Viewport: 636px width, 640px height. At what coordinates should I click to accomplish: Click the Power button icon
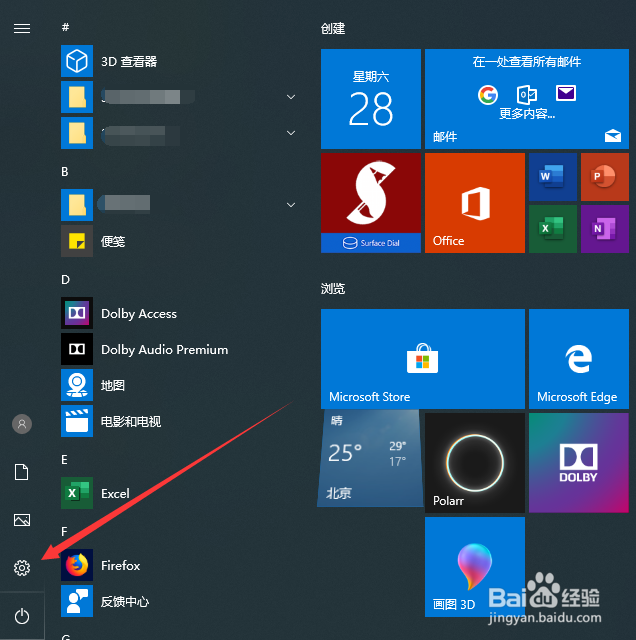pos(22,616)
